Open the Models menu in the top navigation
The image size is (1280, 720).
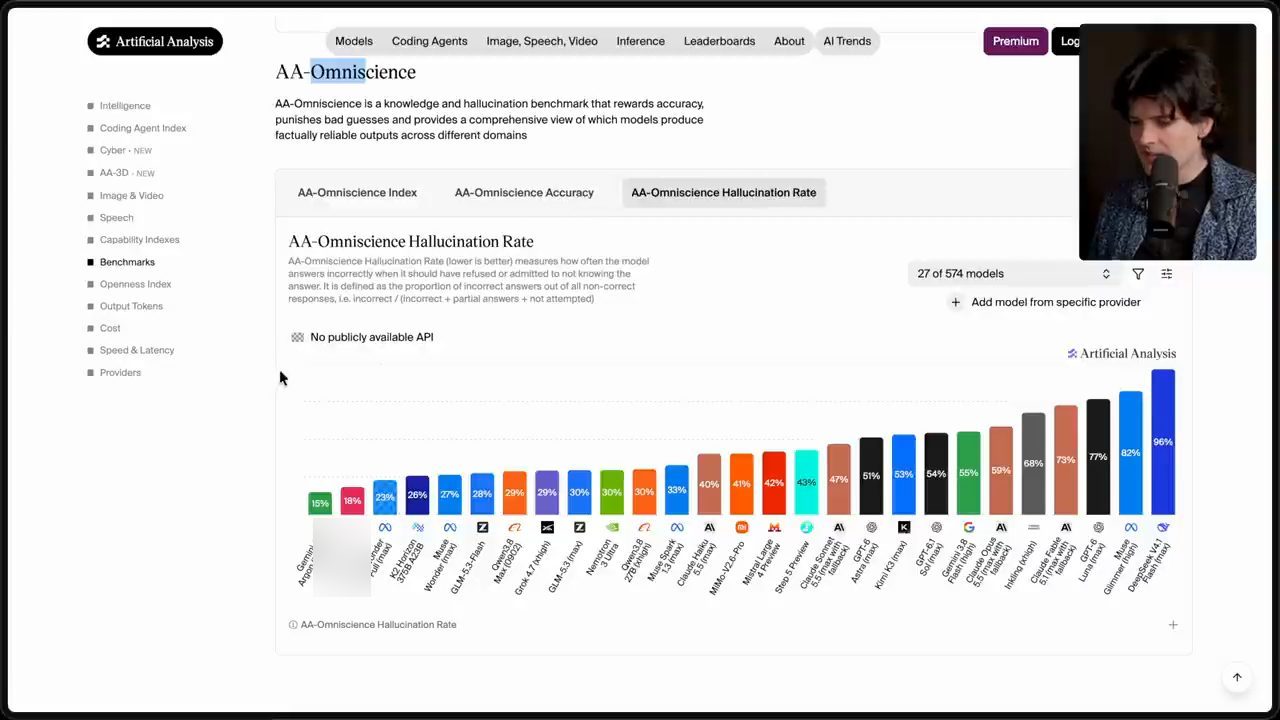[x=354, y=41]
